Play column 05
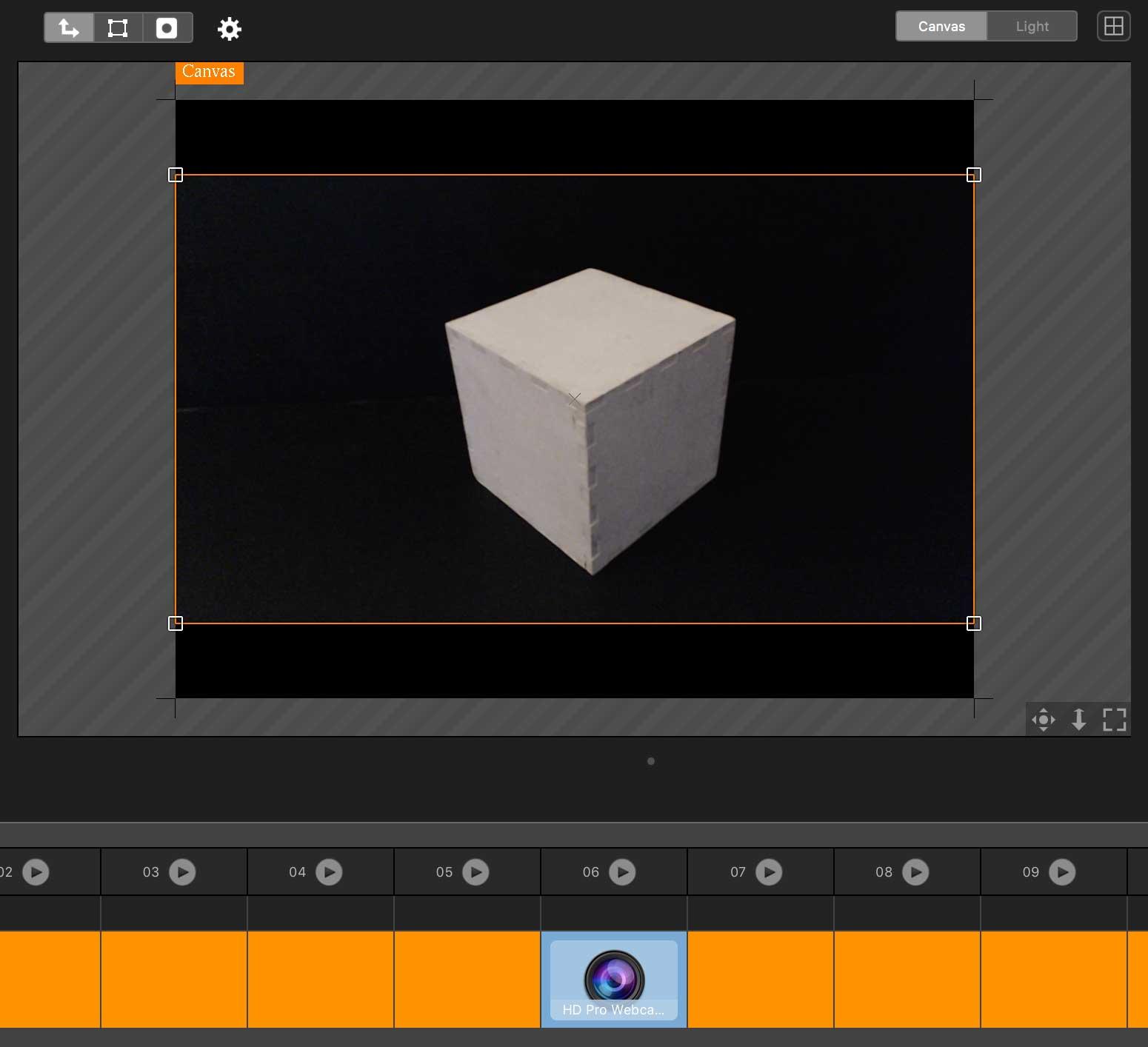Viewport: 1148px width, 1047px height. [x=475, y=872]
